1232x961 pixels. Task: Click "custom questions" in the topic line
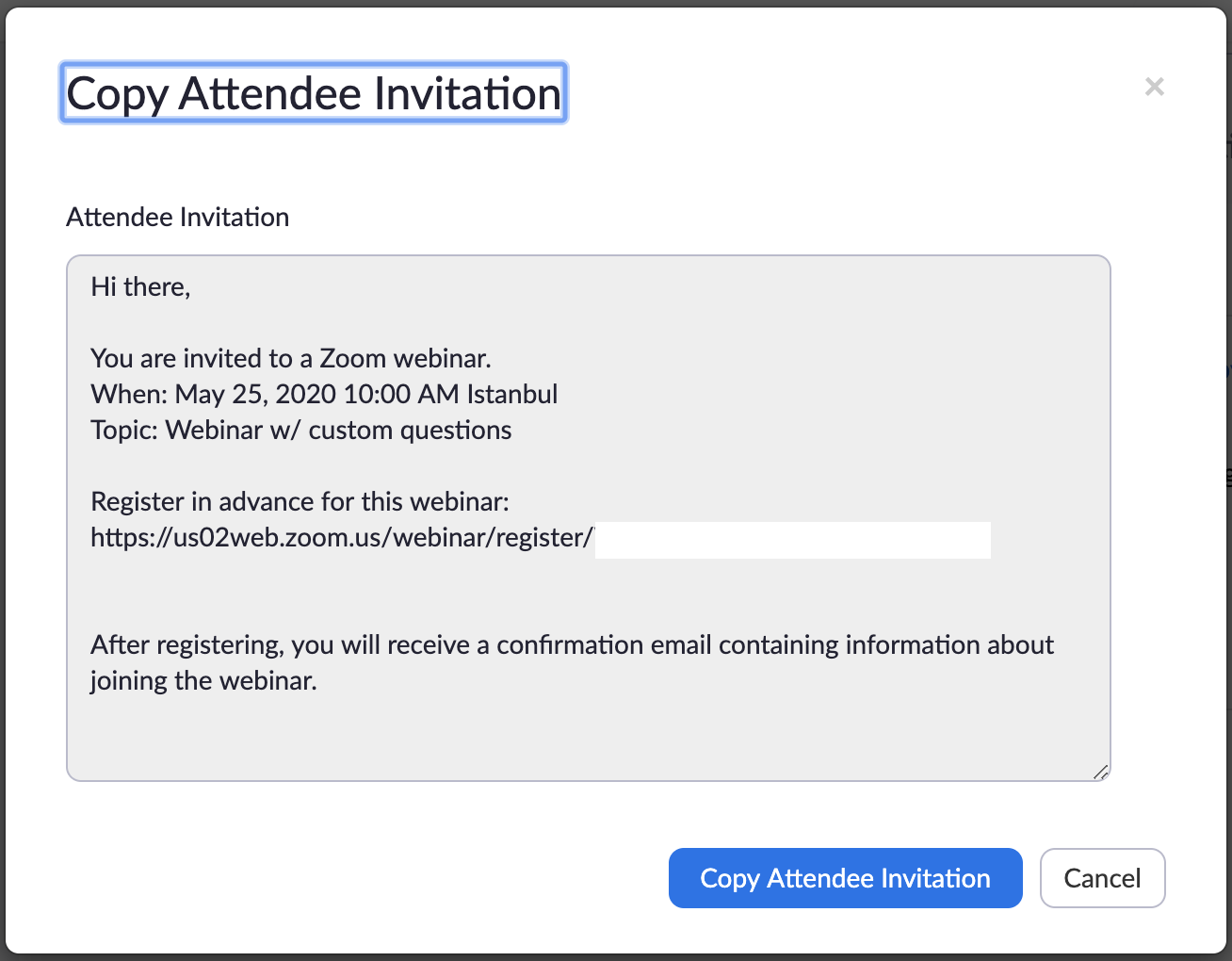pyautogui.click(x=410, y=430)
